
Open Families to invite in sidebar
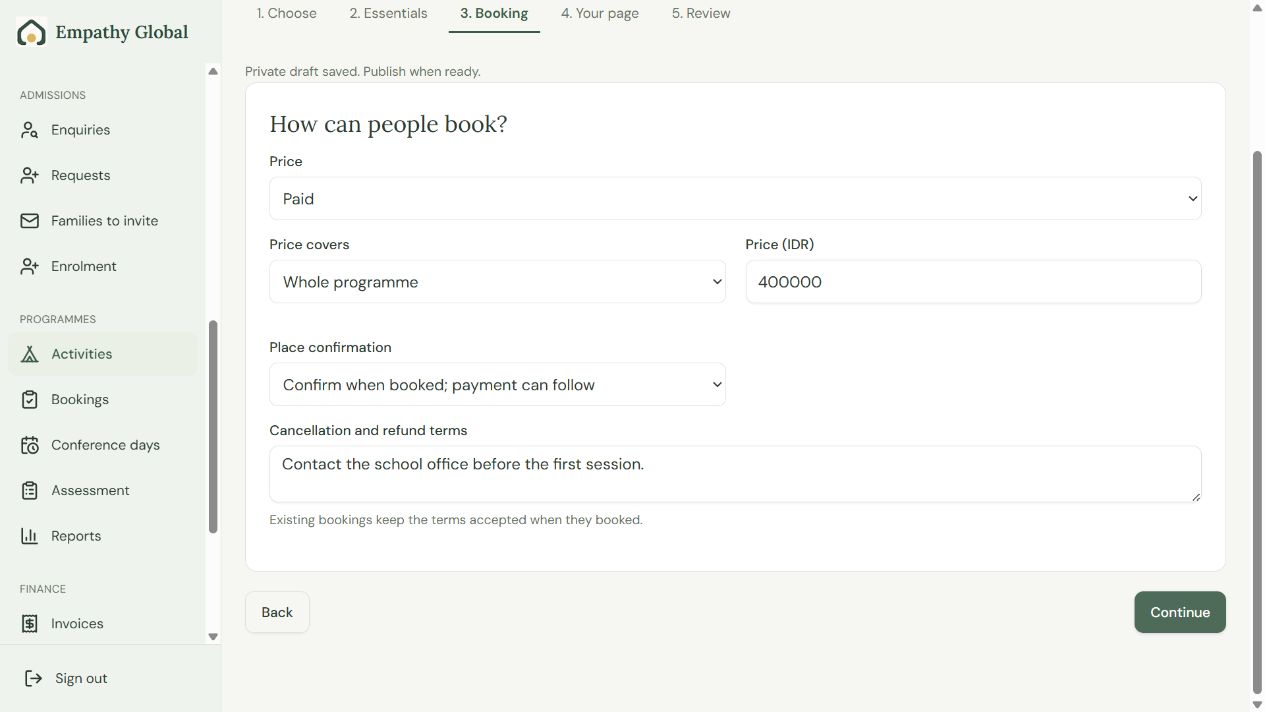pos(103,221)
